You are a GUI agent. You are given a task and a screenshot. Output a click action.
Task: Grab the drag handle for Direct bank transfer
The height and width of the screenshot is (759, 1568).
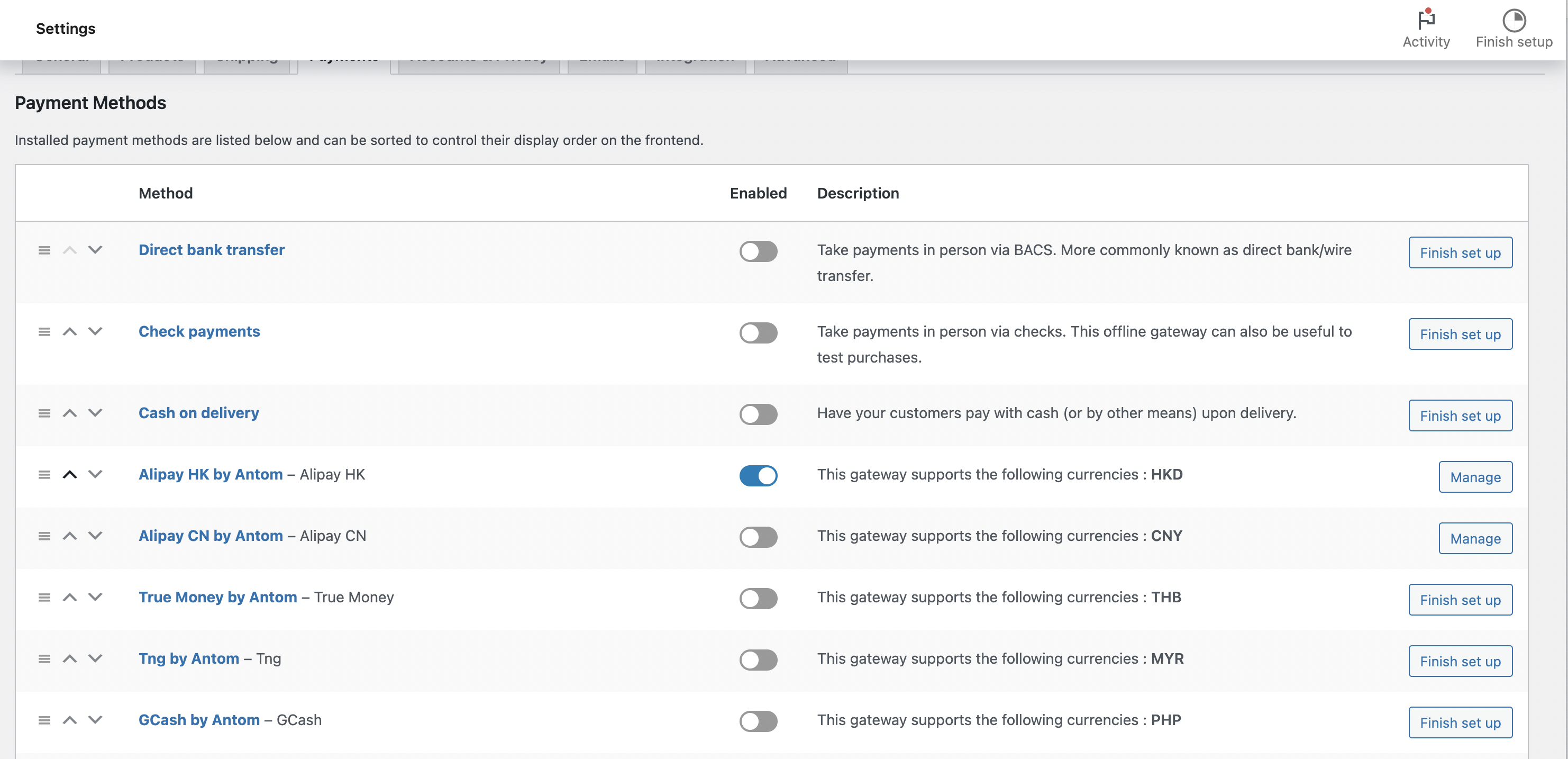tap(44, 250)
